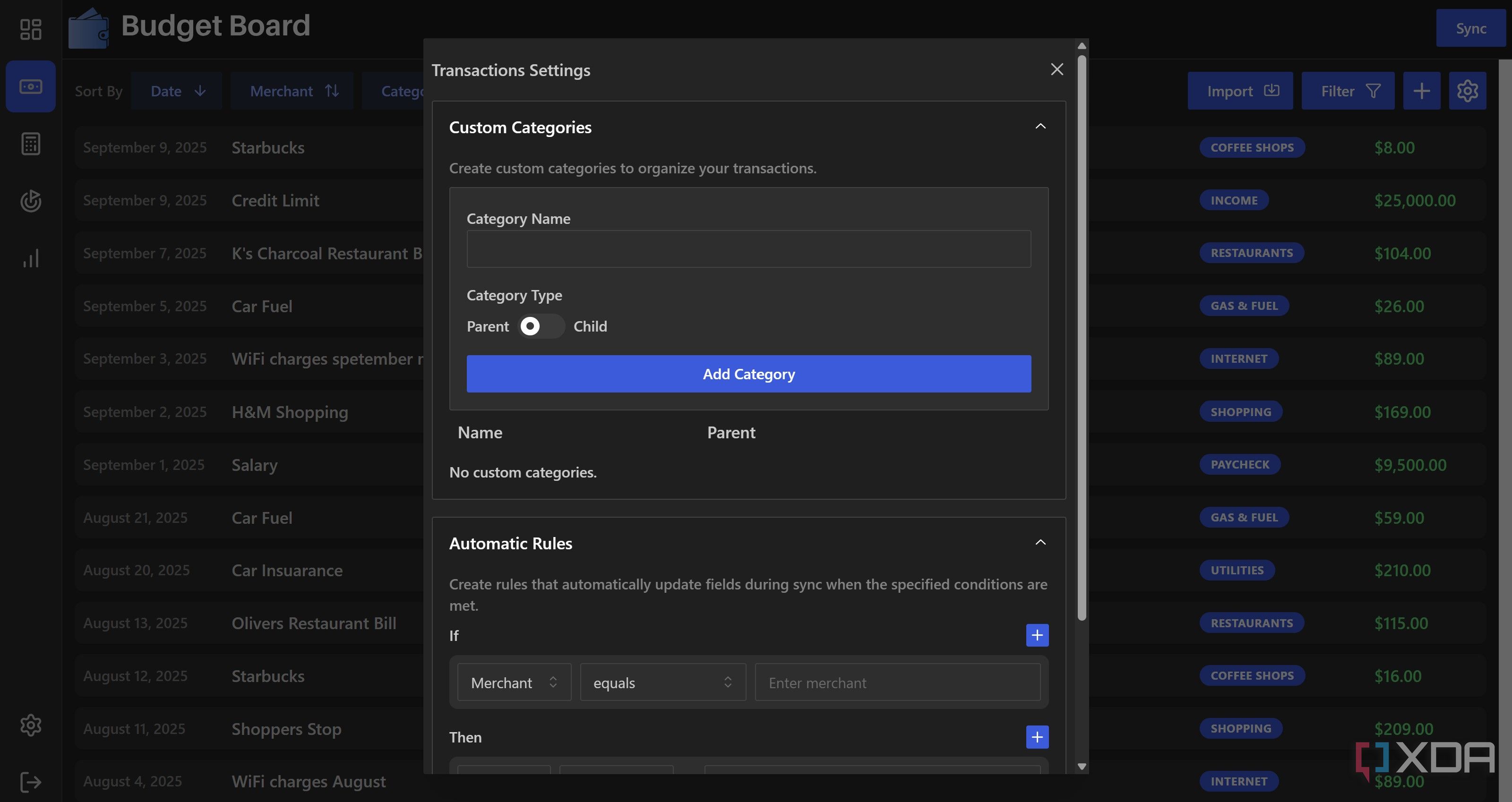Screen dimensions: 1512x802
Task: Click the $25,000.00 Credit Limit amount
Action: 1414,201
